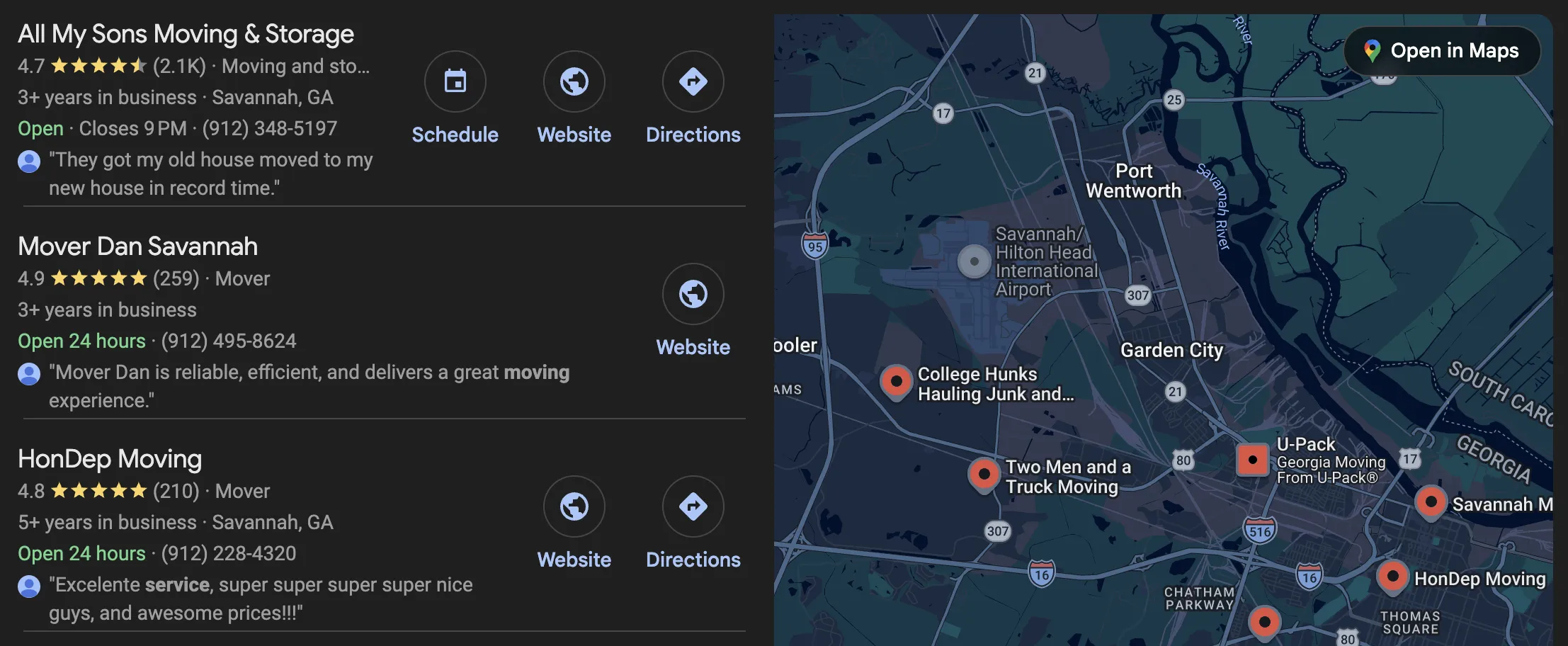Select the Mover Dan Savannah listing
The image size is (1568, 646).
137,246
